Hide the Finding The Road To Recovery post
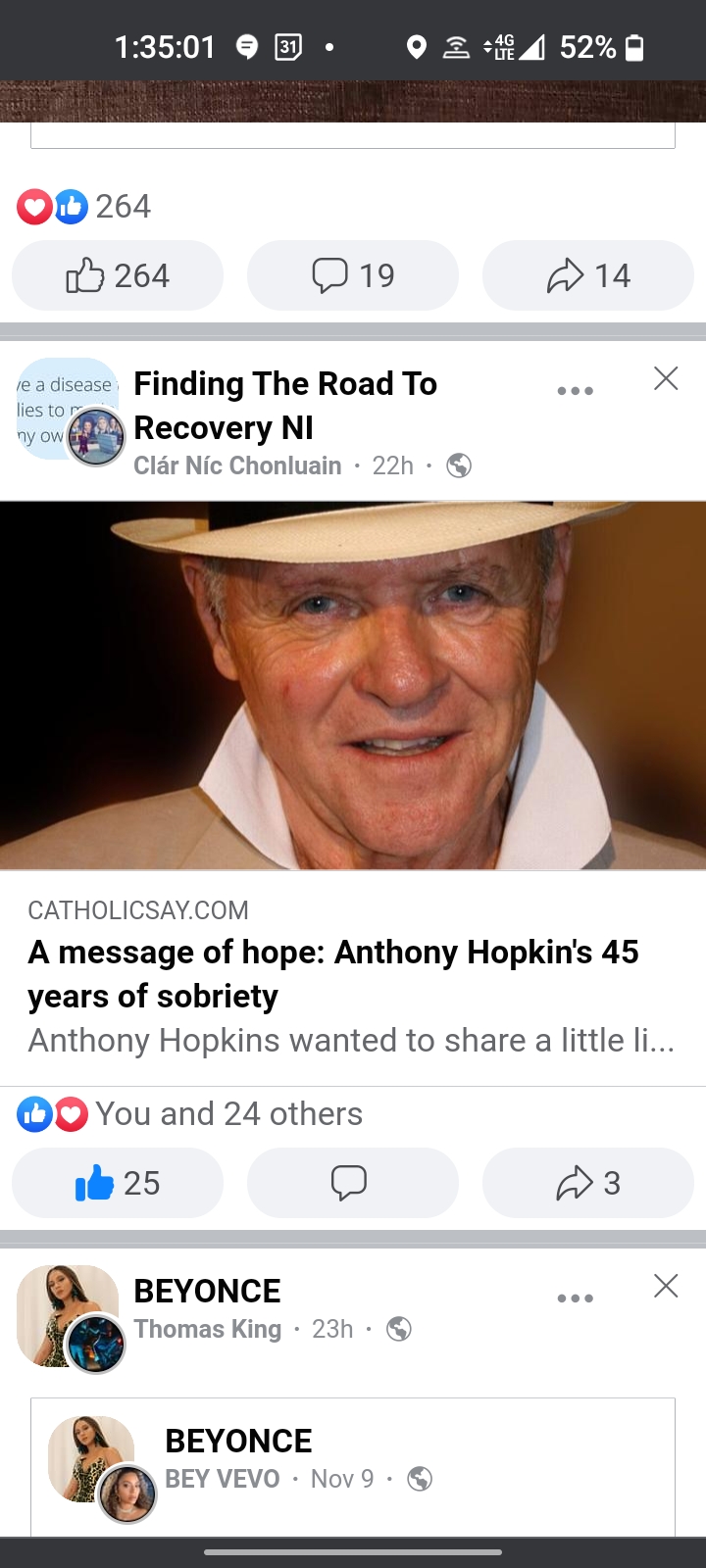This screenshot has width=706, height=1568. point(666,378)
